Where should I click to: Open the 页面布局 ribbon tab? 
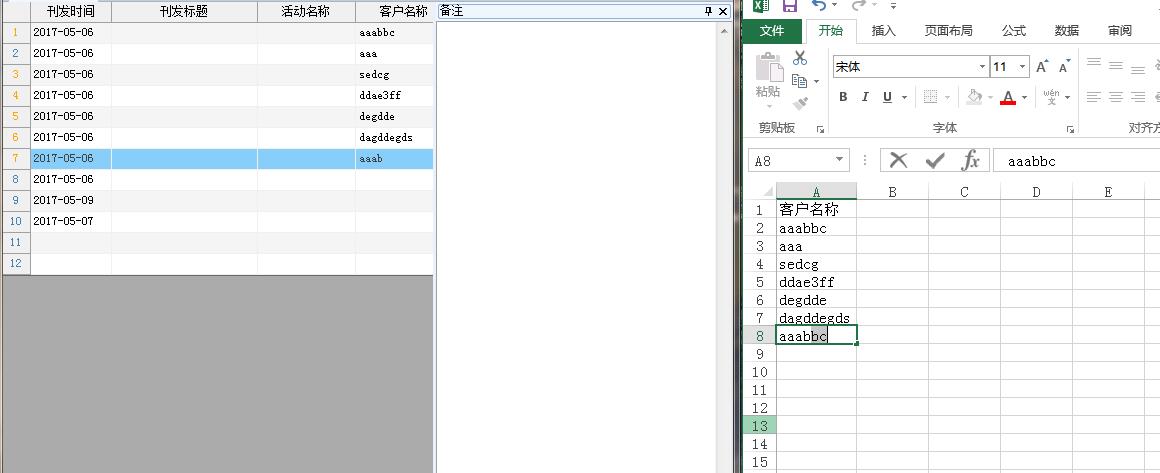pos(948,31)
